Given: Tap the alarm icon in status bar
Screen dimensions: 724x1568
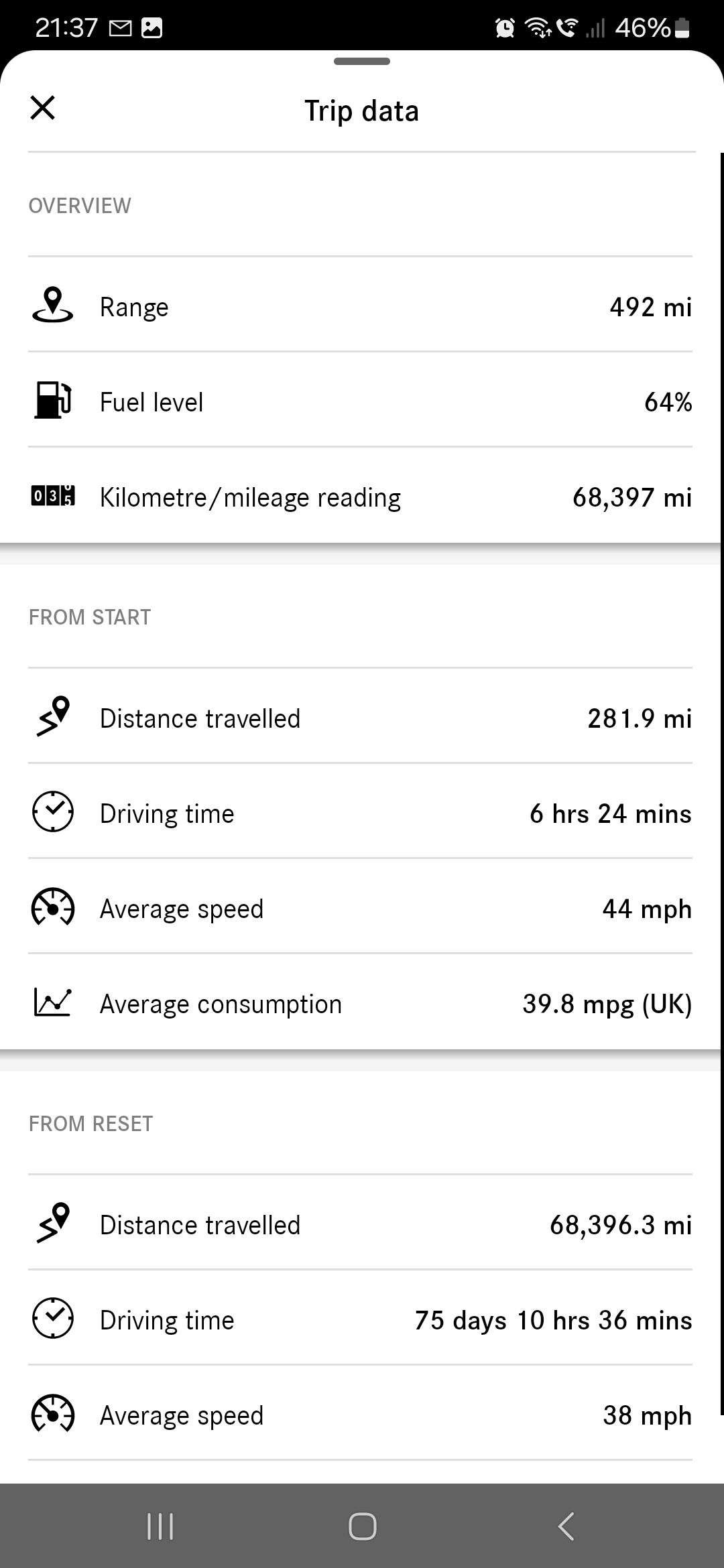Looking at the screenshot, I should (x=505, y=27).
